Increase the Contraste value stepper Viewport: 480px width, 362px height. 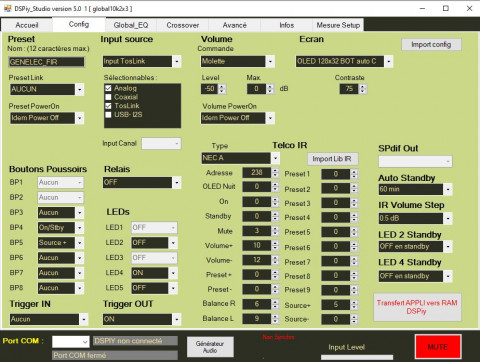click(x=363, y=86)
